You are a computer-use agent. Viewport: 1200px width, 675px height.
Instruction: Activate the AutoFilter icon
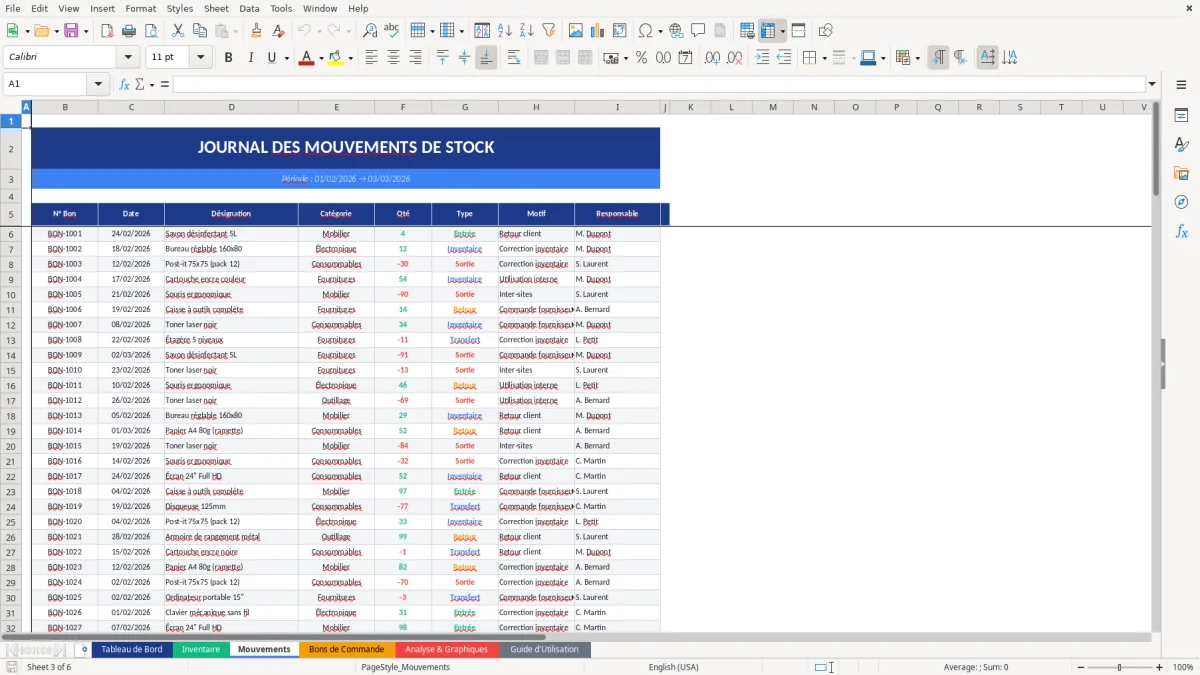[x=548, y=30]
